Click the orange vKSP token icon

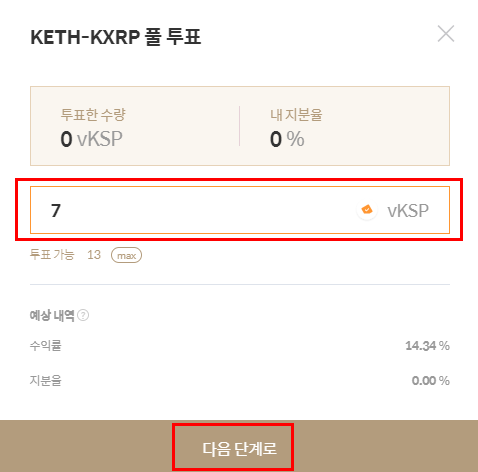tap(367, 210)
